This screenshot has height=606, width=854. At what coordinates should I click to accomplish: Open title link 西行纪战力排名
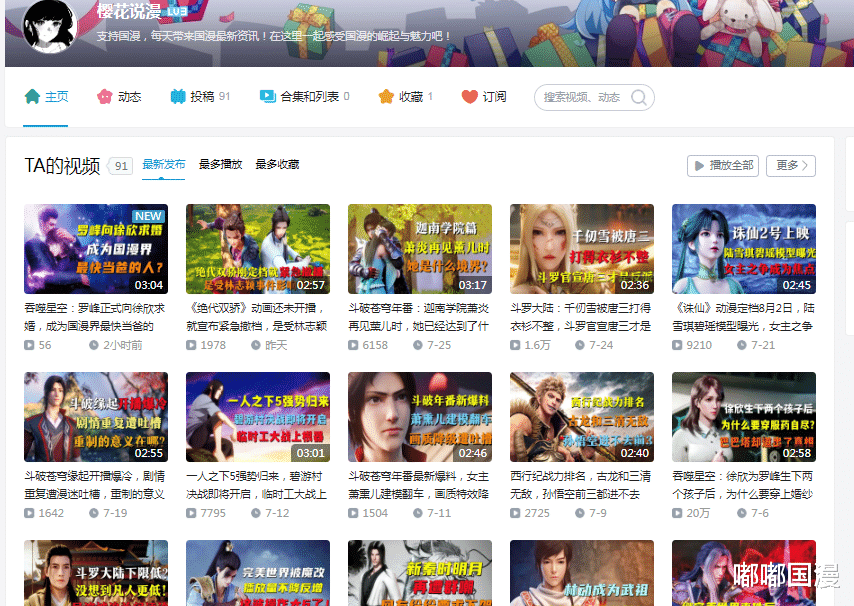click(581, 485)
